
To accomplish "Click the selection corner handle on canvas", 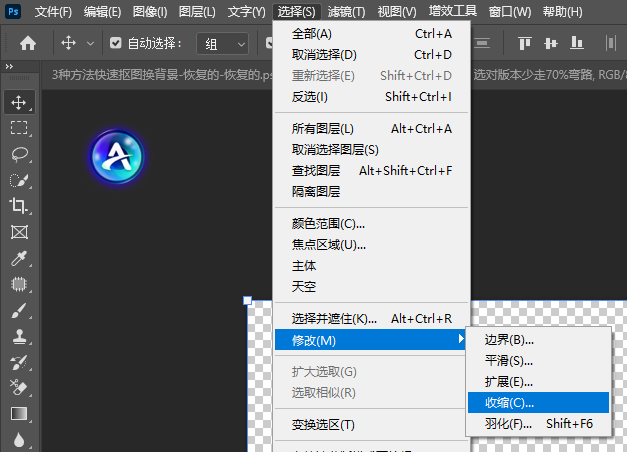I will [x=248, y=300].
